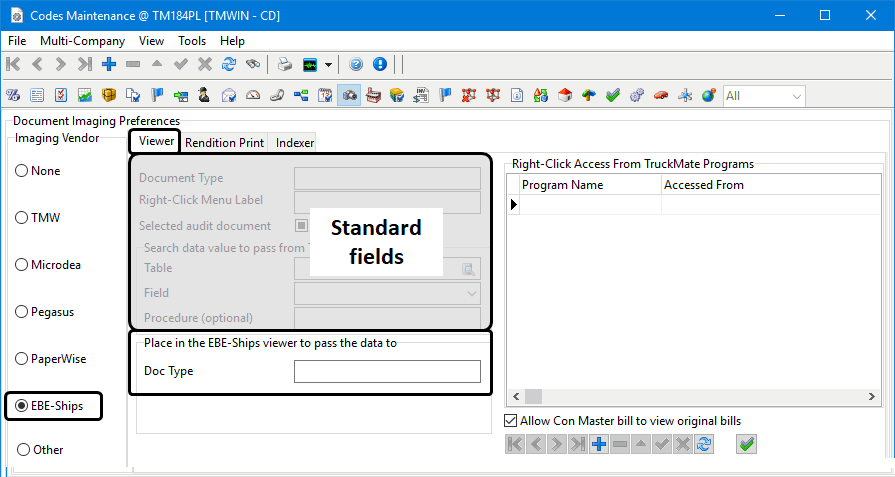Refresh the grid with navigator refresh button
Image resolution: width=895 pixels, height=477 pixels.
click(x=704, y=444)
